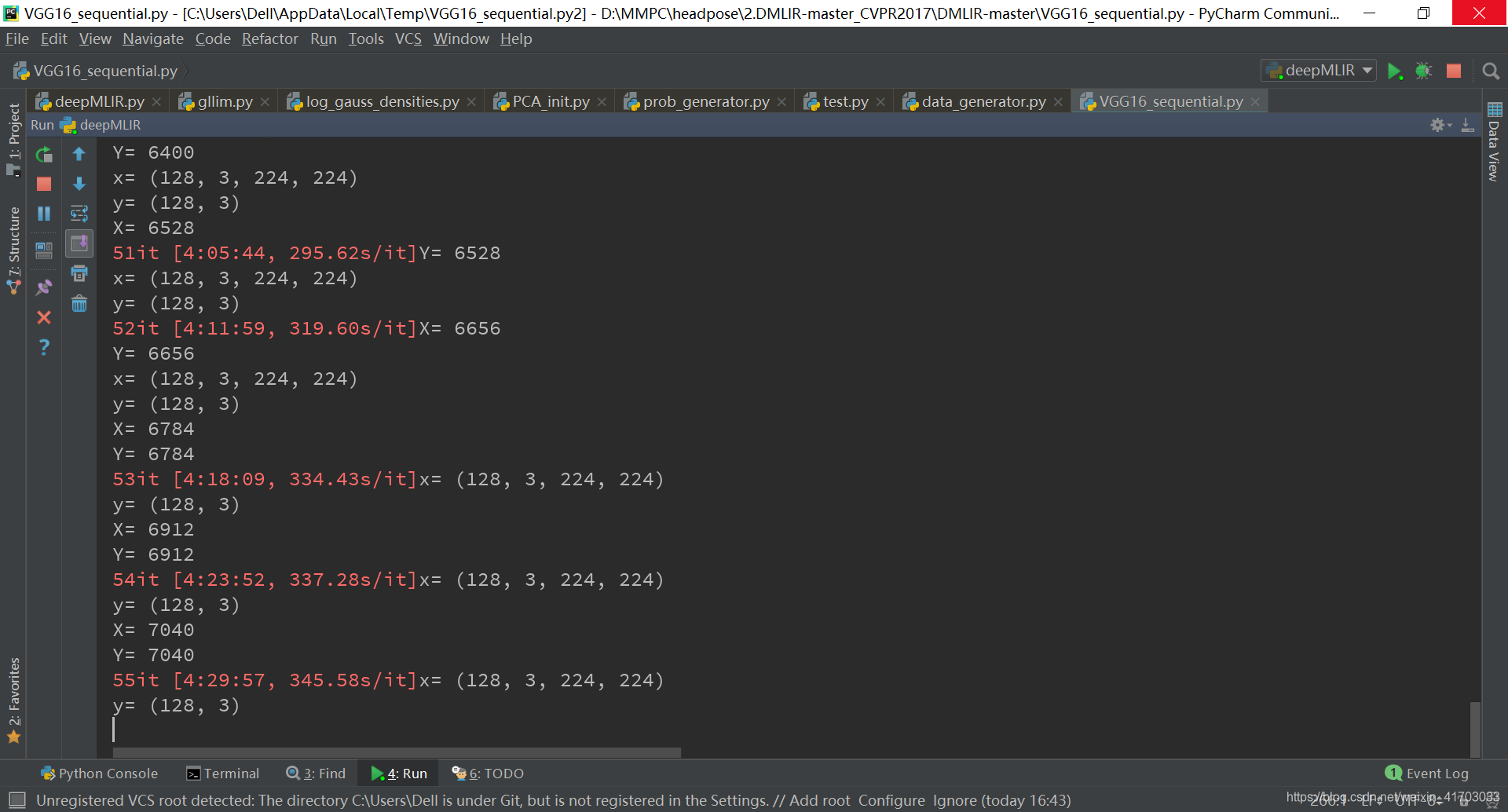The height and width of the screenshot is (812, 1508).
Task: Close the test.py tab
Action: [x=880, y=102]
